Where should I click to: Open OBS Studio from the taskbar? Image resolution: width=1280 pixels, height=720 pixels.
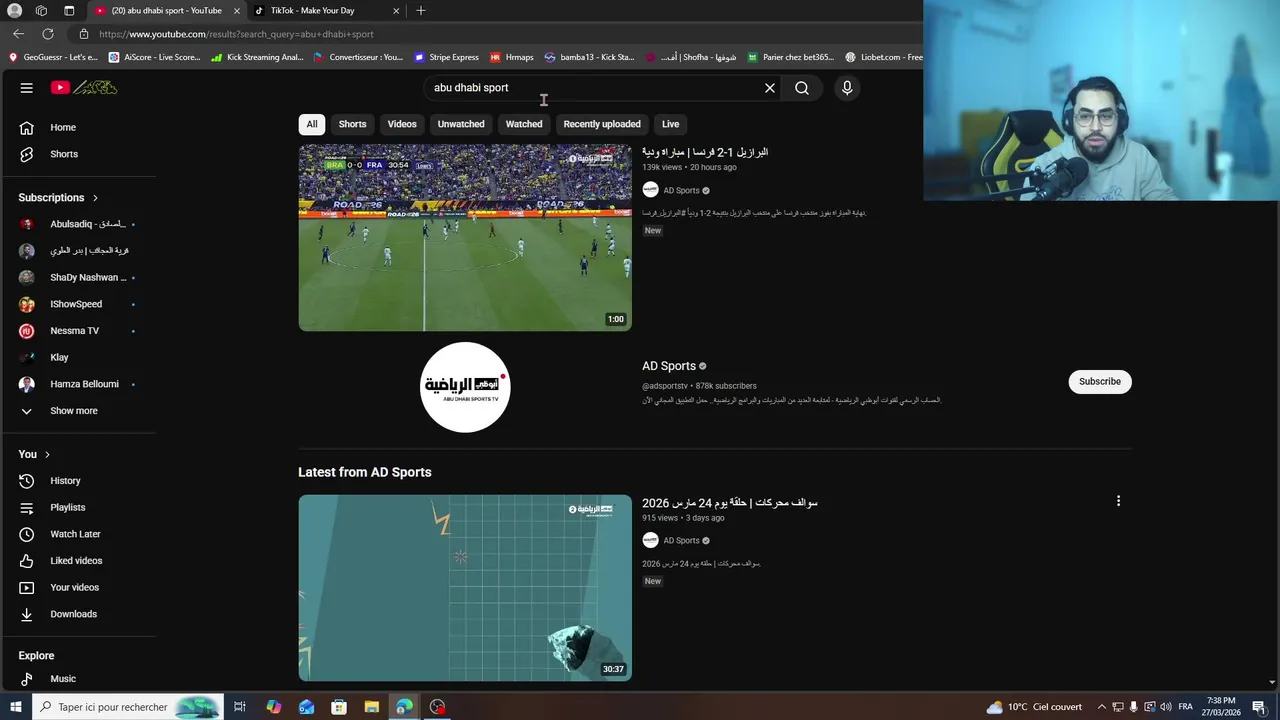click(437, 707)
